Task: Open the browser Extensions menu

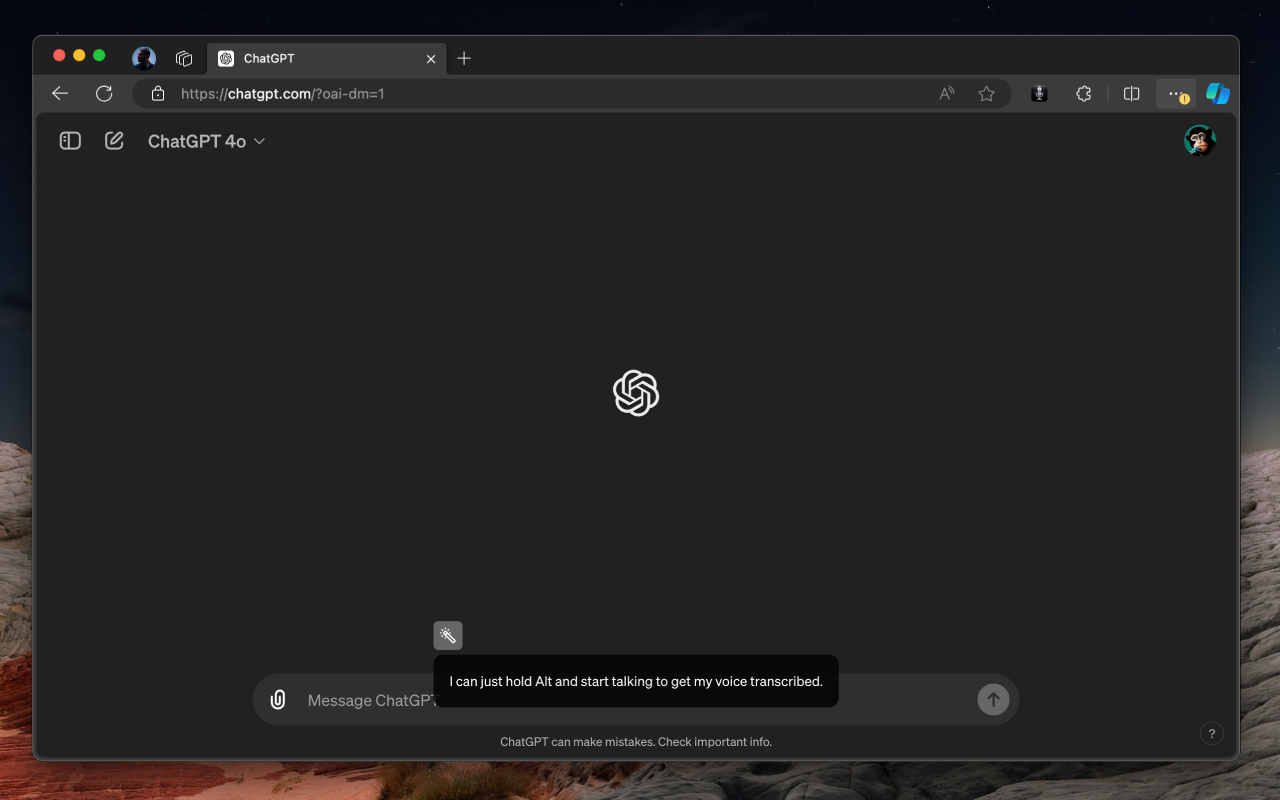Action: [1083, 93]
